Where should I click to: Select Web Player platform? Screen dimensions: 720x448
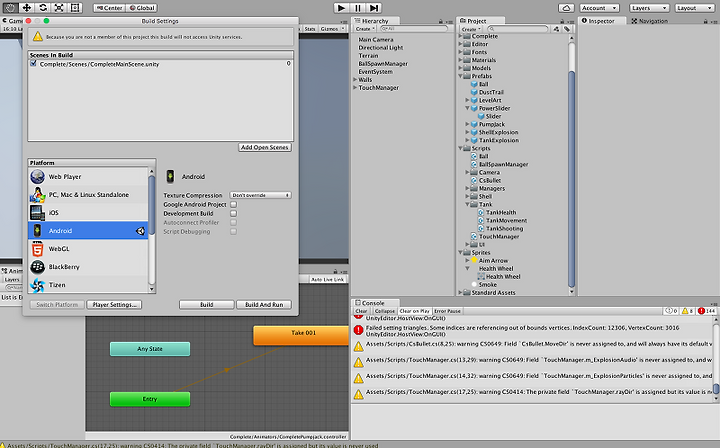pyautogui.click(x=88, y=177)
